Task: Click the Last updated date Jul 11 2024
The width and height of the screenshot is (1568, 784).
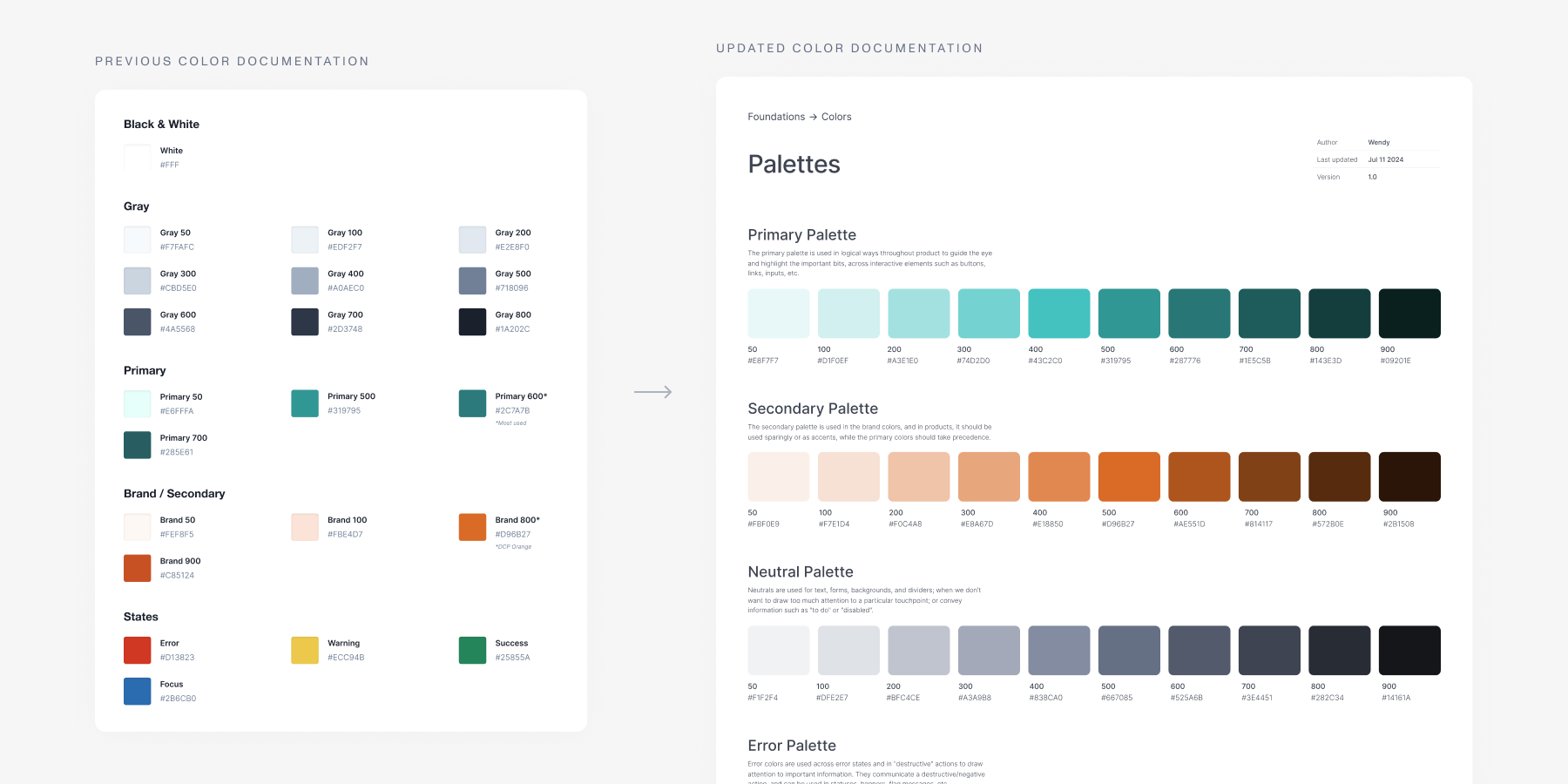Action: (1385, 159)
